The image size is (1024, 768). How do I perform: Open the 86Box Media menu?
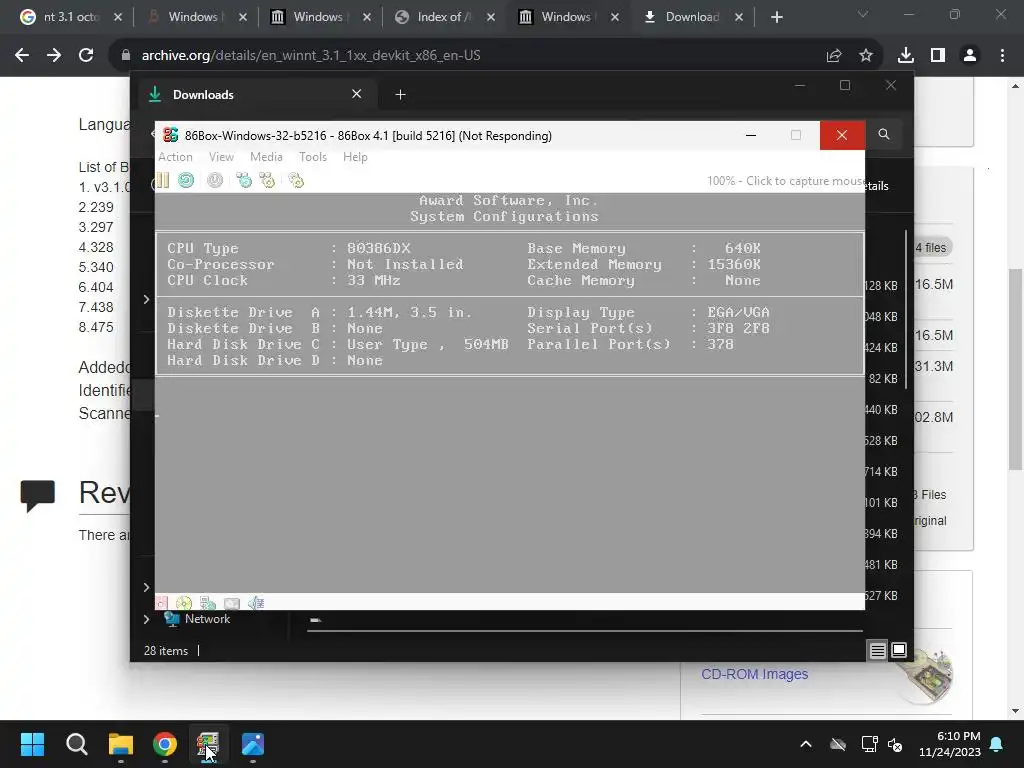point(266,157)
